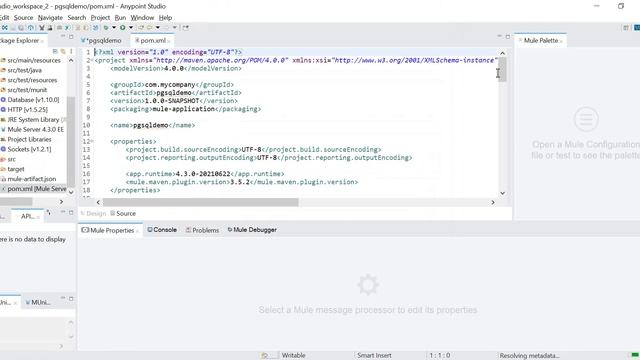Select Mule Server 4.3.0 EE node
Screen dimensions: 640x360
pyautogui.click(x=32, y=129)
